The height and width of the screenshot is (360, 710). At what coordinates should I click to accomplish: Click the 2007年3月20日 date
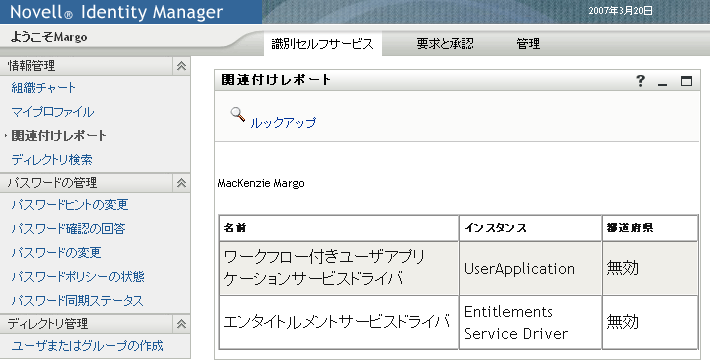(620, 11)
